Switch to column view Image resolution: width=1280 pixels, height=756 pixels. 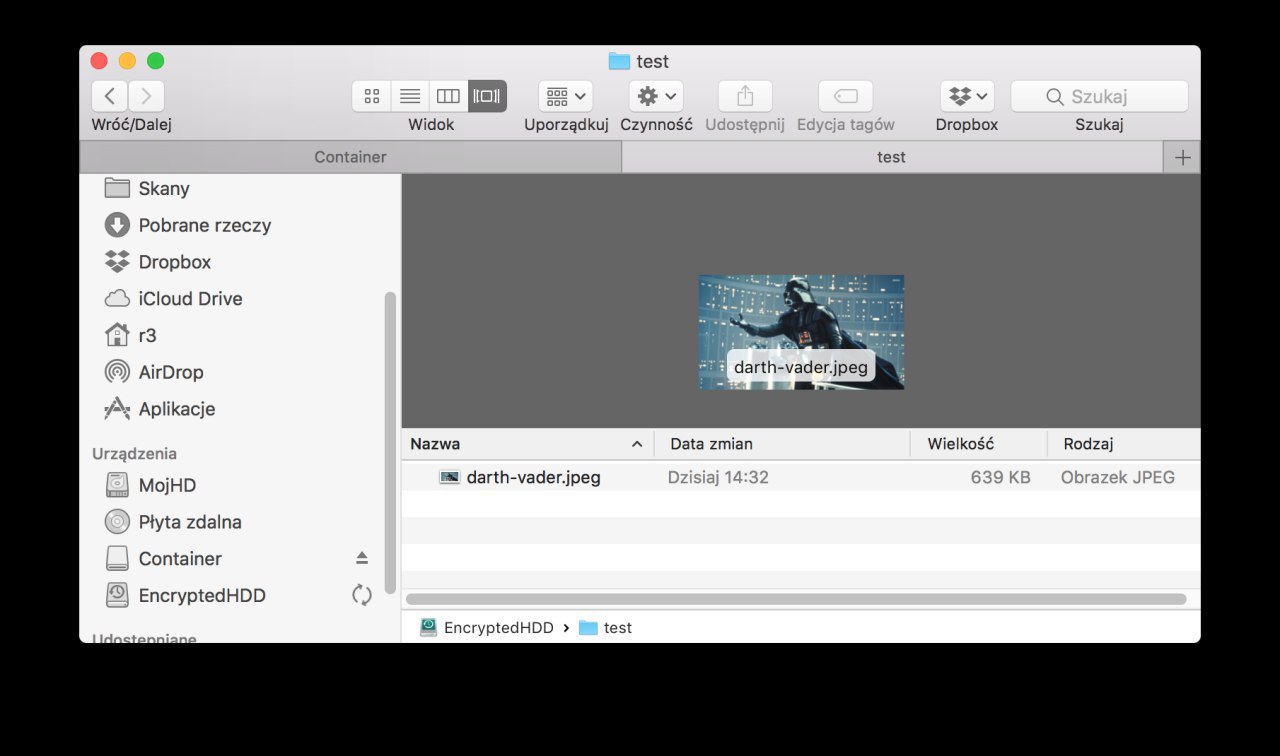(449, 96)
